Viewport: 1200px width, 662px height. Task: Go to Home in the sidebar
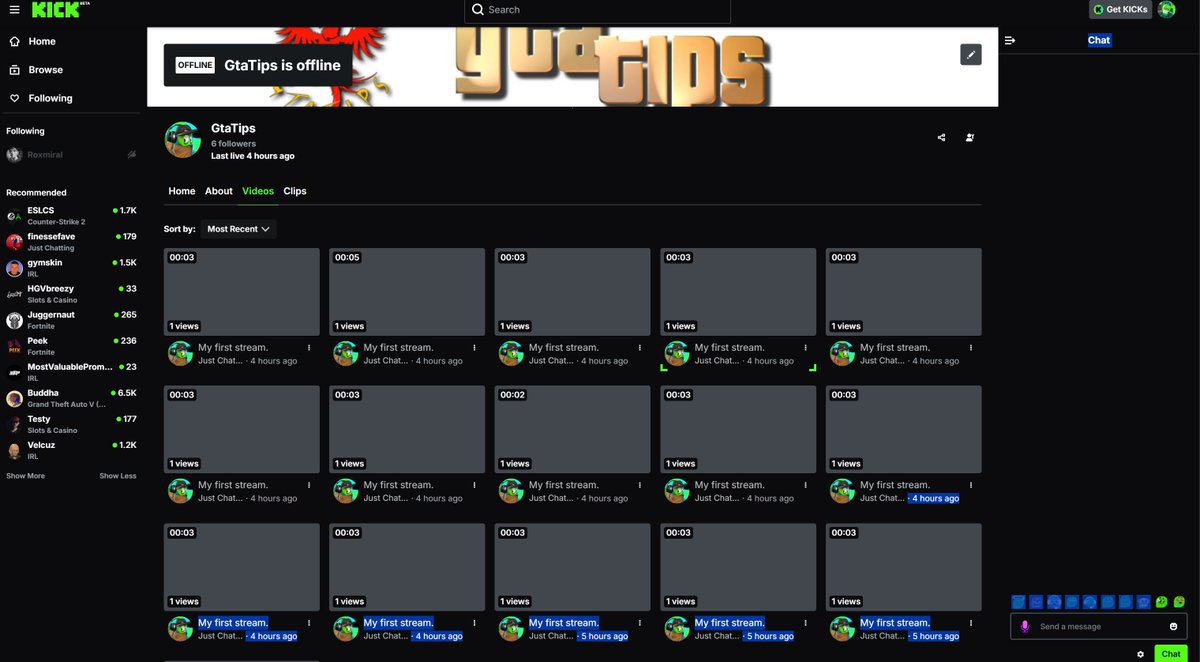tap(33, 41)
